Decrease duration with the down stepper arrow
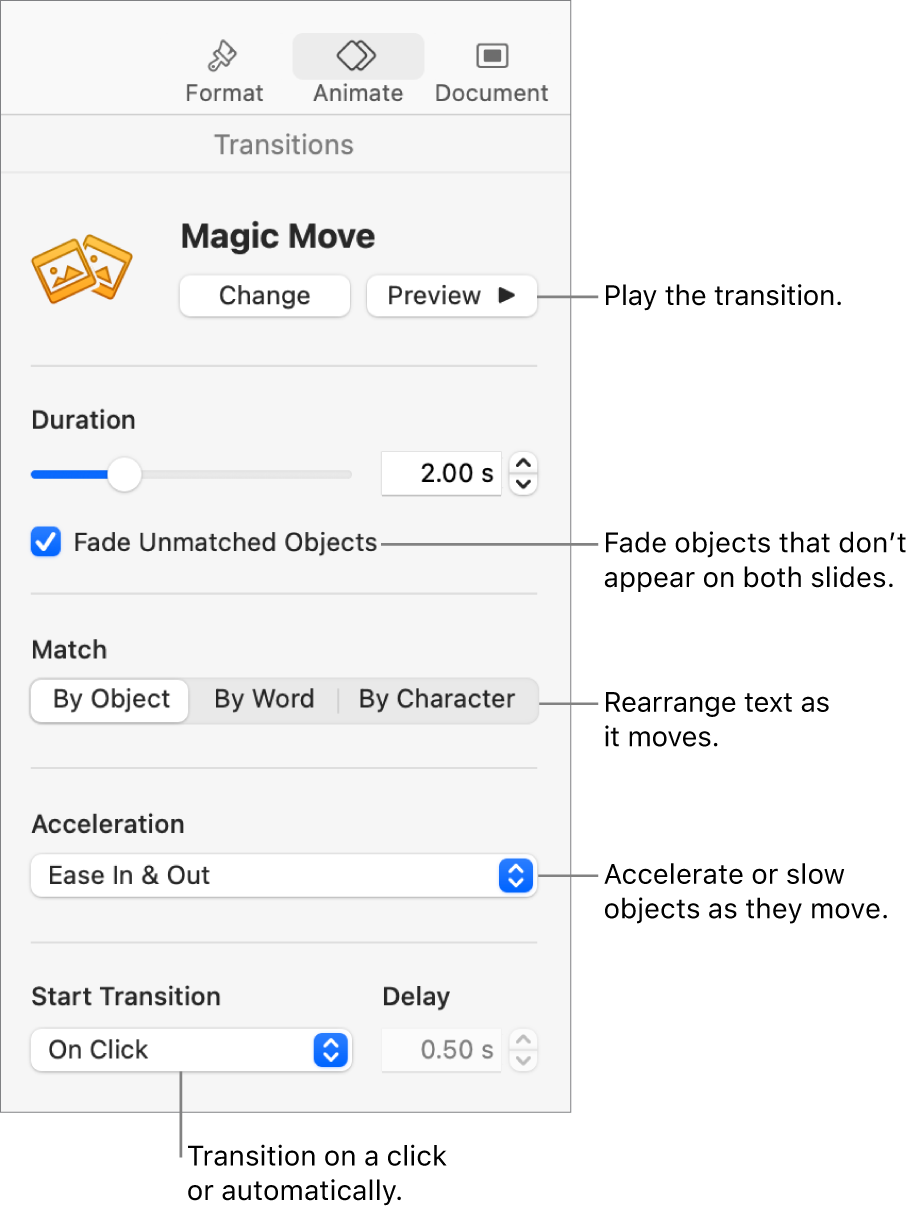Screen dimensions: 912x1218 (x=524, y=484)
